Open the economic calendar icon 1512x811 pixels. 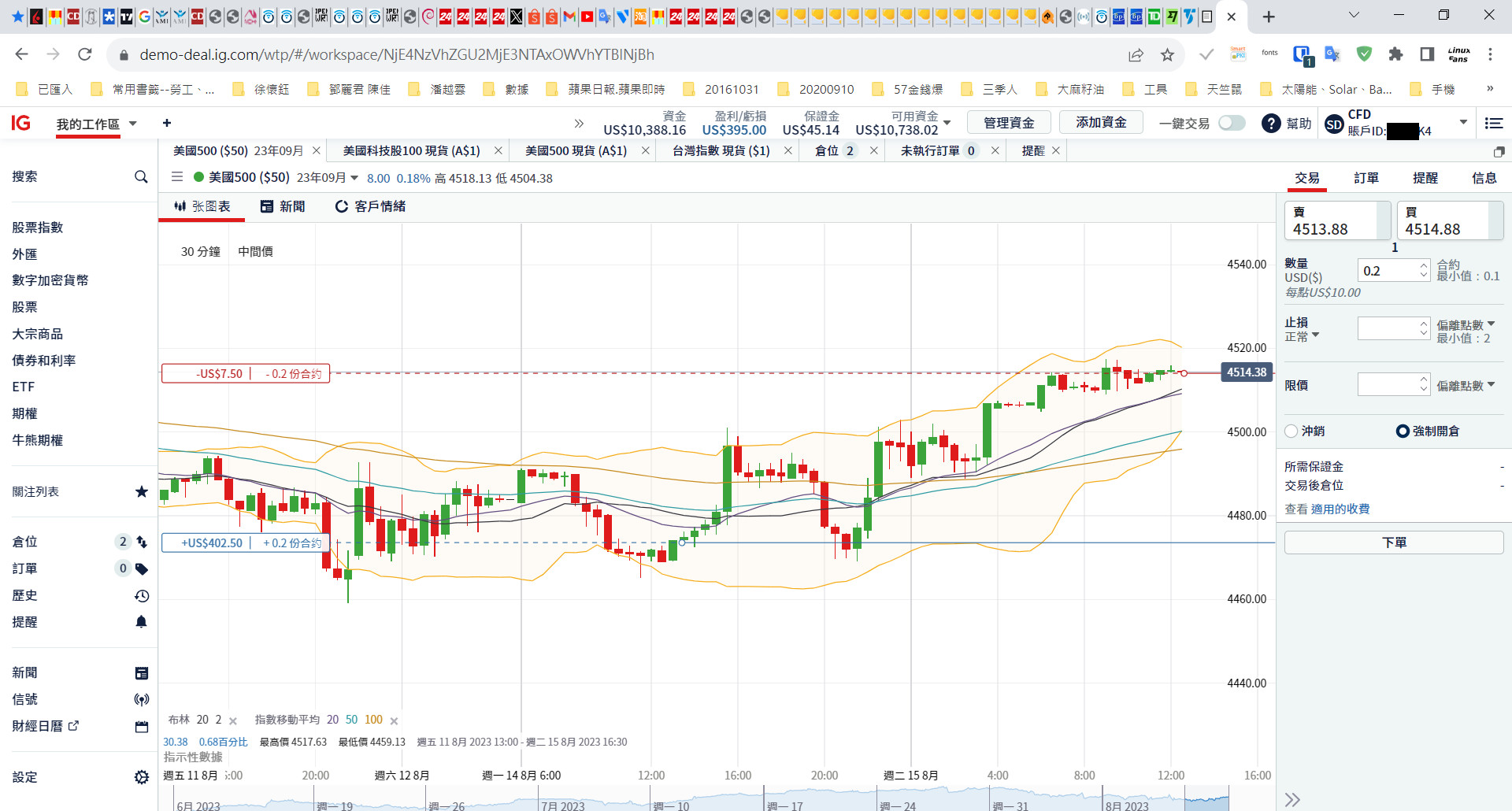coord(142,726)
